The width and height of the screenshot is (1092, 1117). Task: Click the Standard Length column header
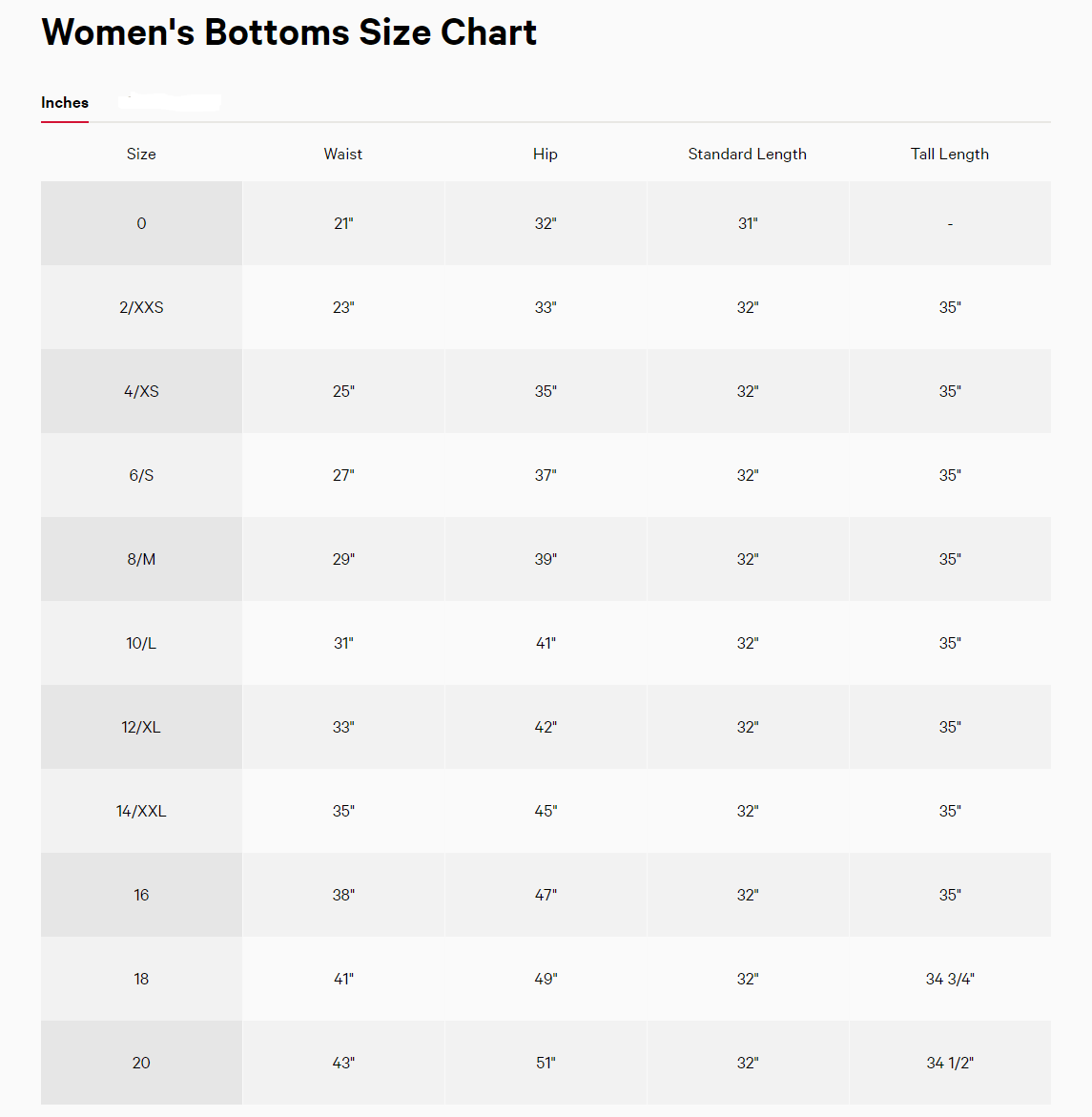coord(748,155)
